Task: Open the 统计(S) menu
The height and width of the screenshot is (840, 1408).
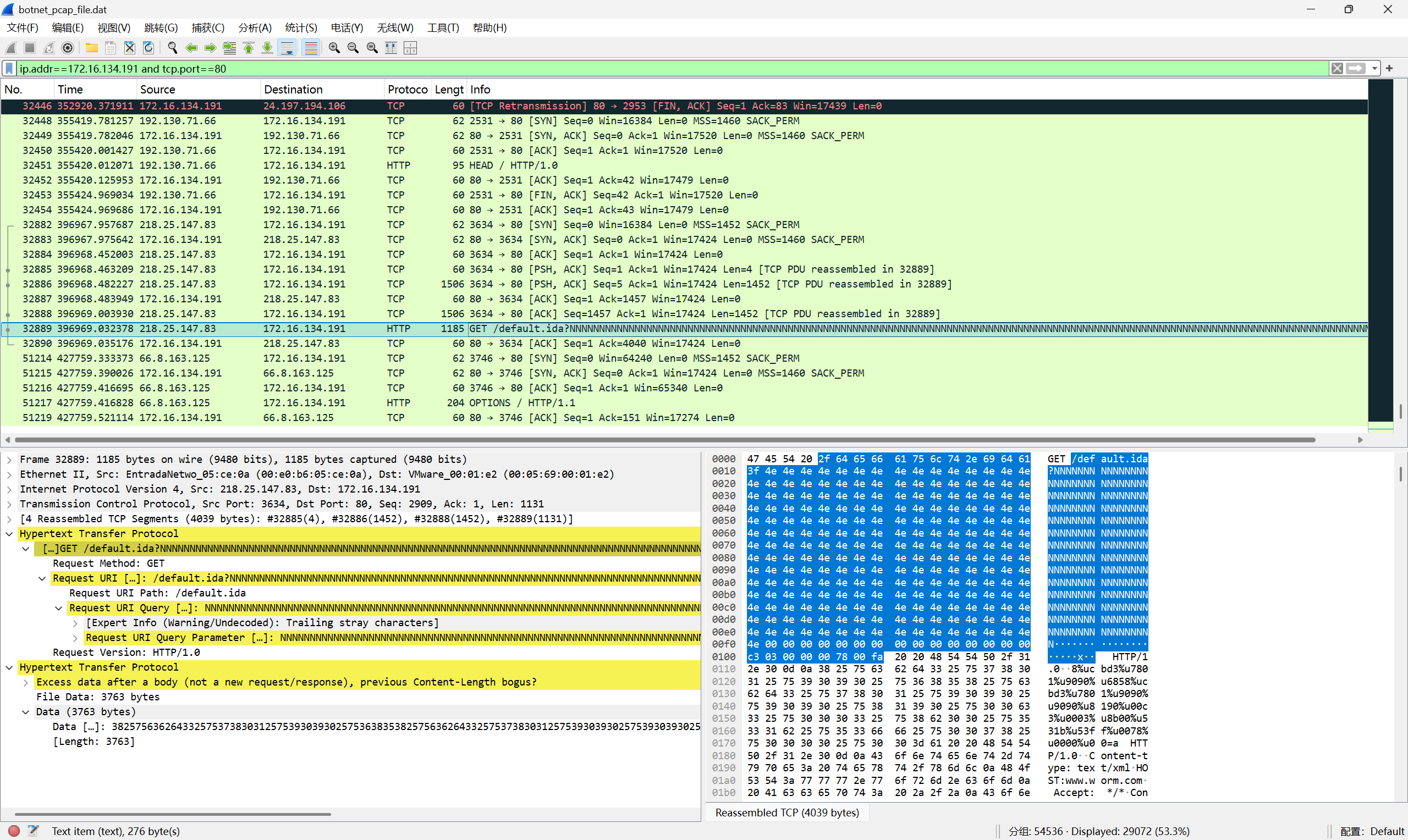Action: tap(301, 27)
